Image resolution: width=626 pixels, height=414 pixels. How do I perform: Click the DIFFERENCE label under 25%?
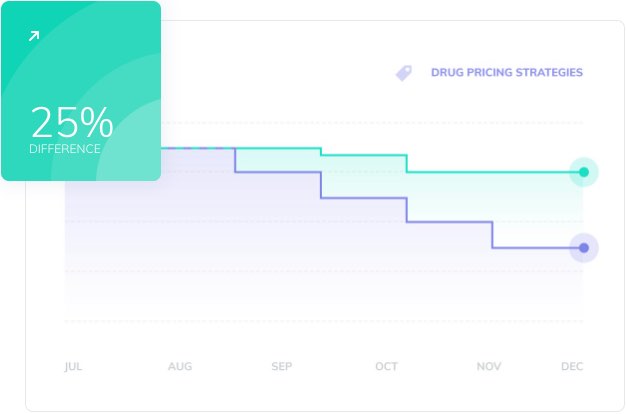pyautogui.click(x=65, y=149)
